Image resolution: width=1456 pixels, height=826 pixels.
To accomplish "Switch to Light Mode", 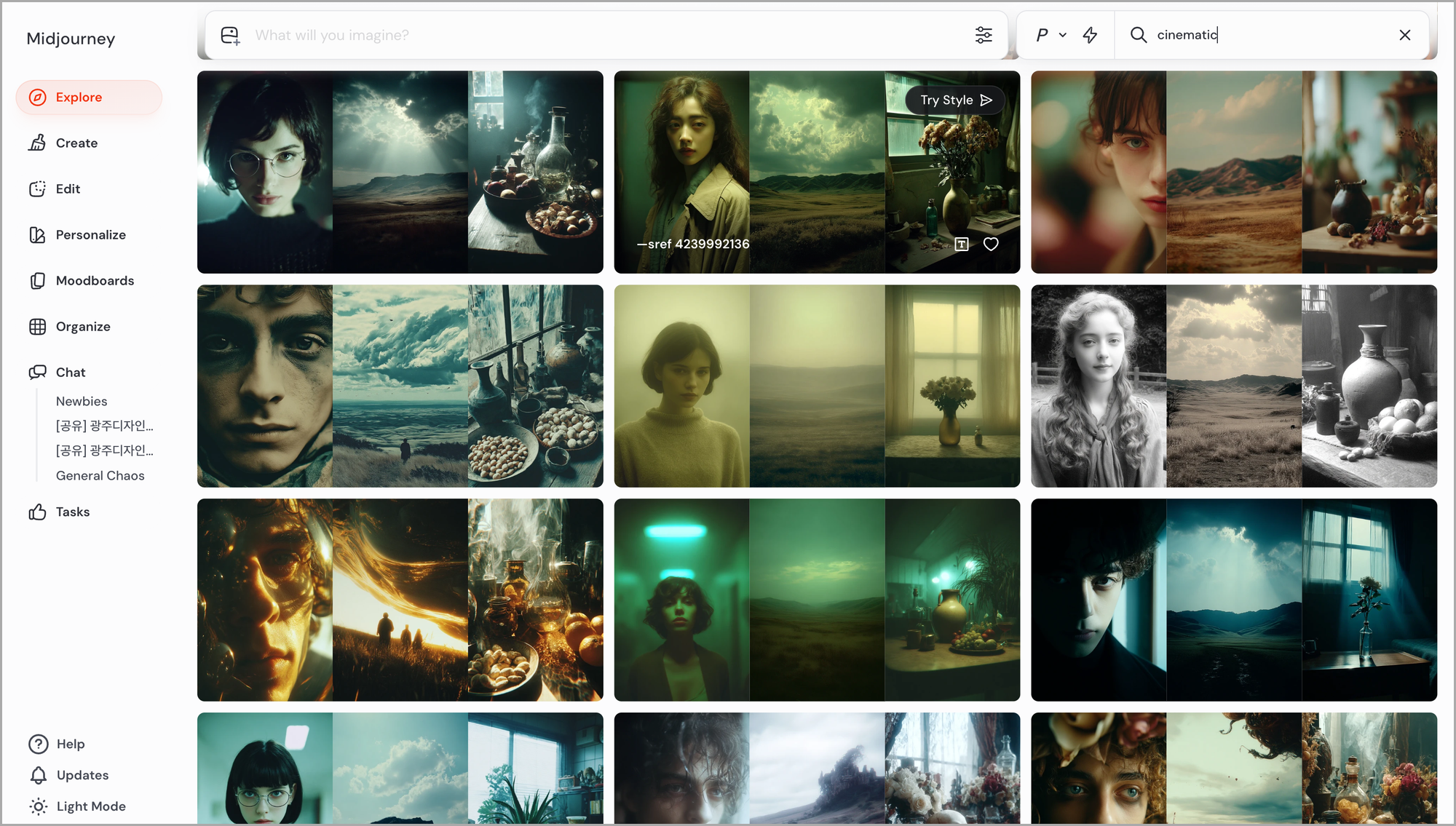I will point(91,806).
